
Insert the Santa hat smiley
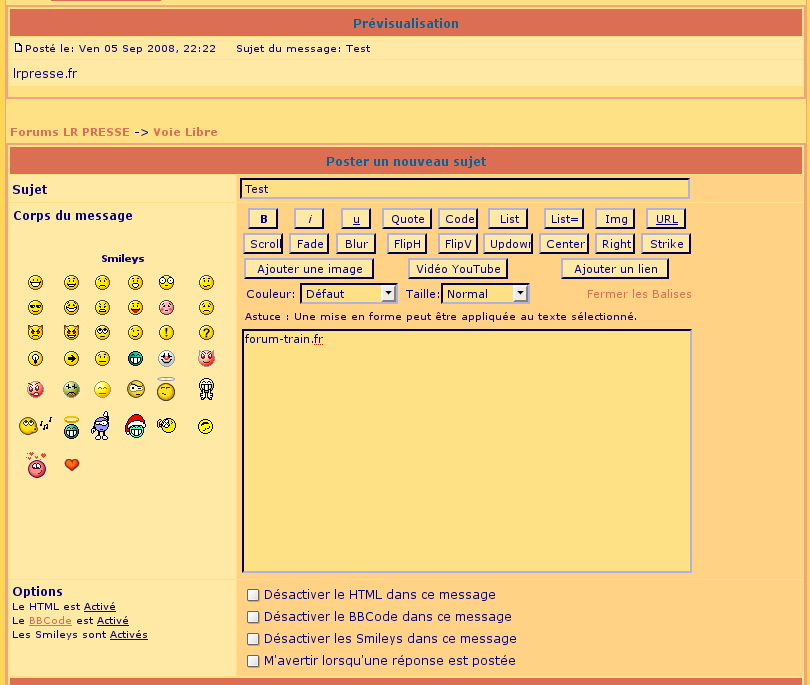[x=135, y=426]
